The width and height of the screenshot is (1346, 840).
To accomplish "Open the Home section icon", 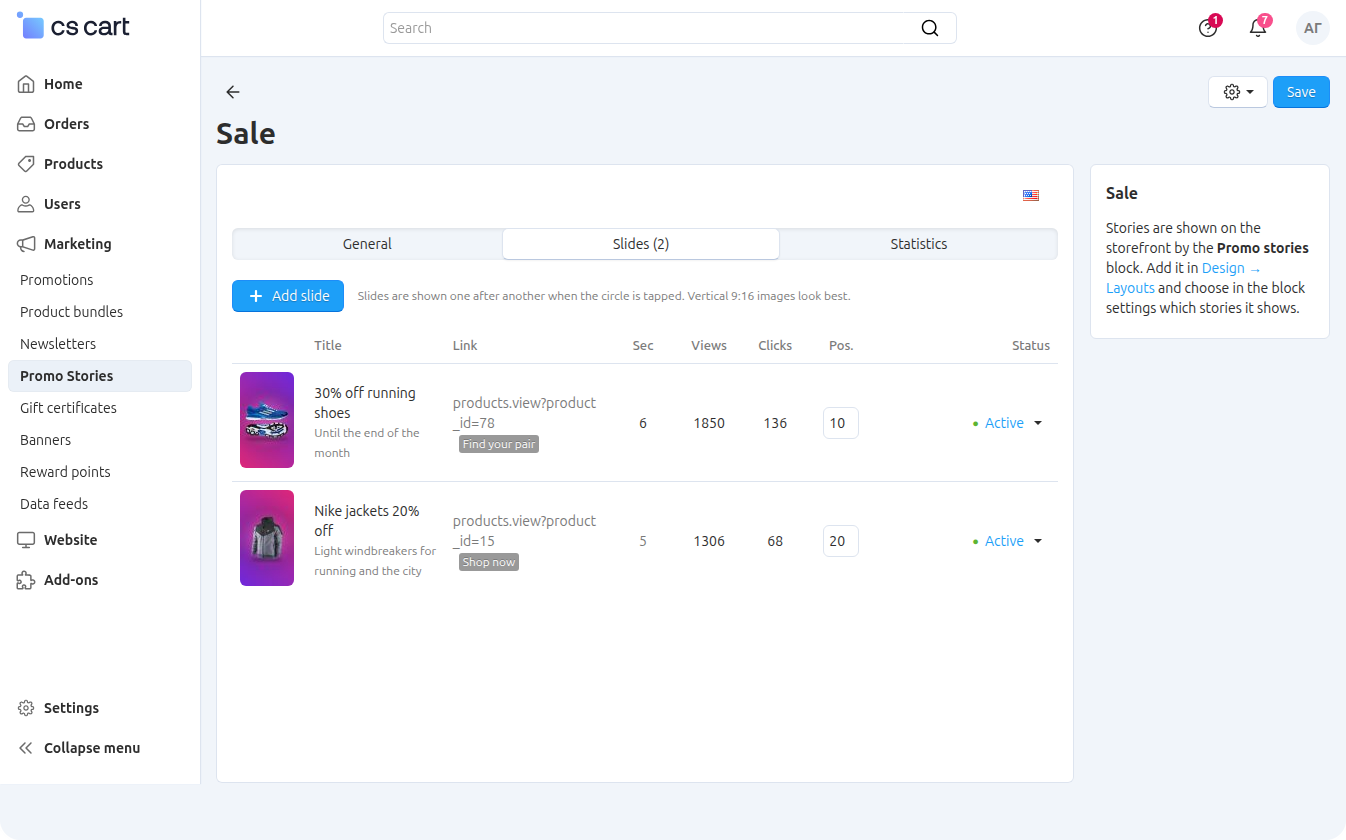I will coord(27,84).
